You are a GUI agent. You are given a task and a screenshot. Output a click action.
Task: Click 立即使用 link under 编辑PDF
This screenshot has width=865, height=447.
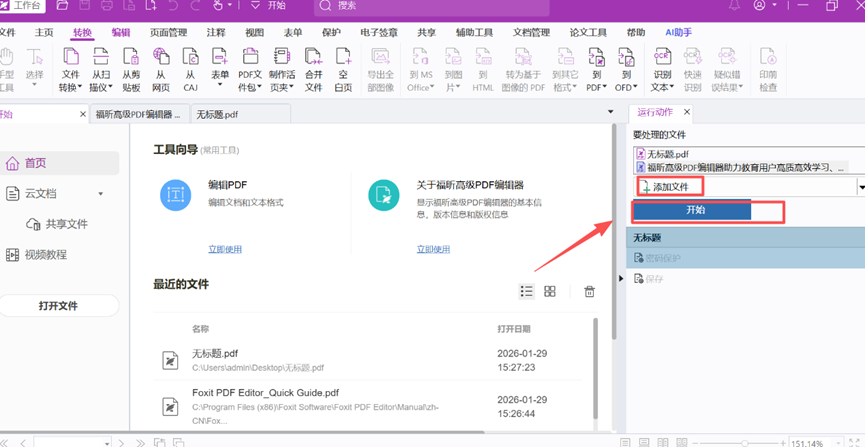(225, 249)
